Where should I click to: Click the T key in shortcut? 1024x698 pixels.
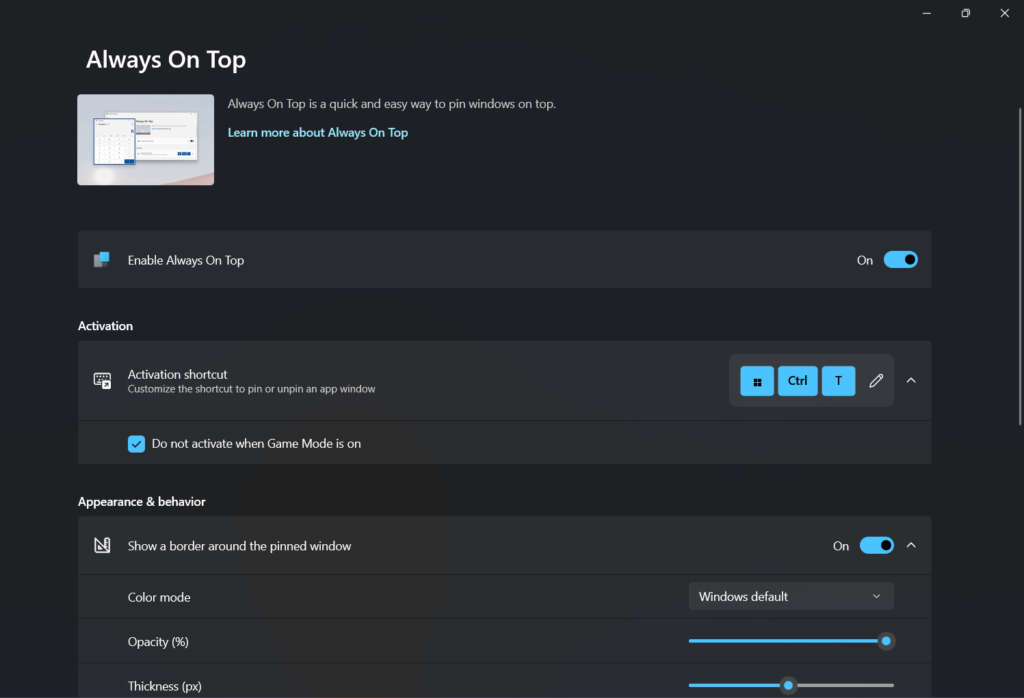(x=839, y=381)
